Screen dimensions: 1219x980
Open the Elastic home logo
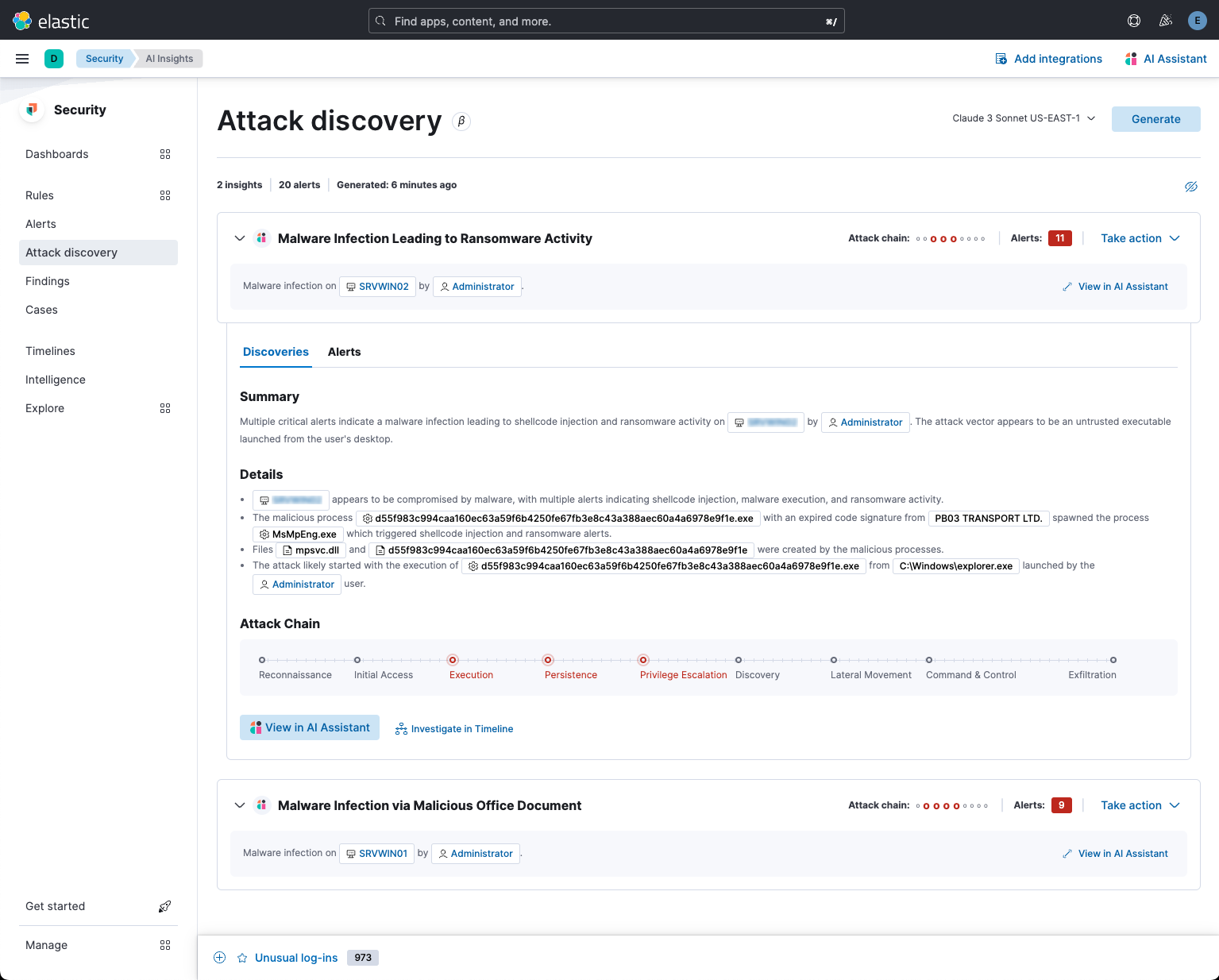pos(51,21)
